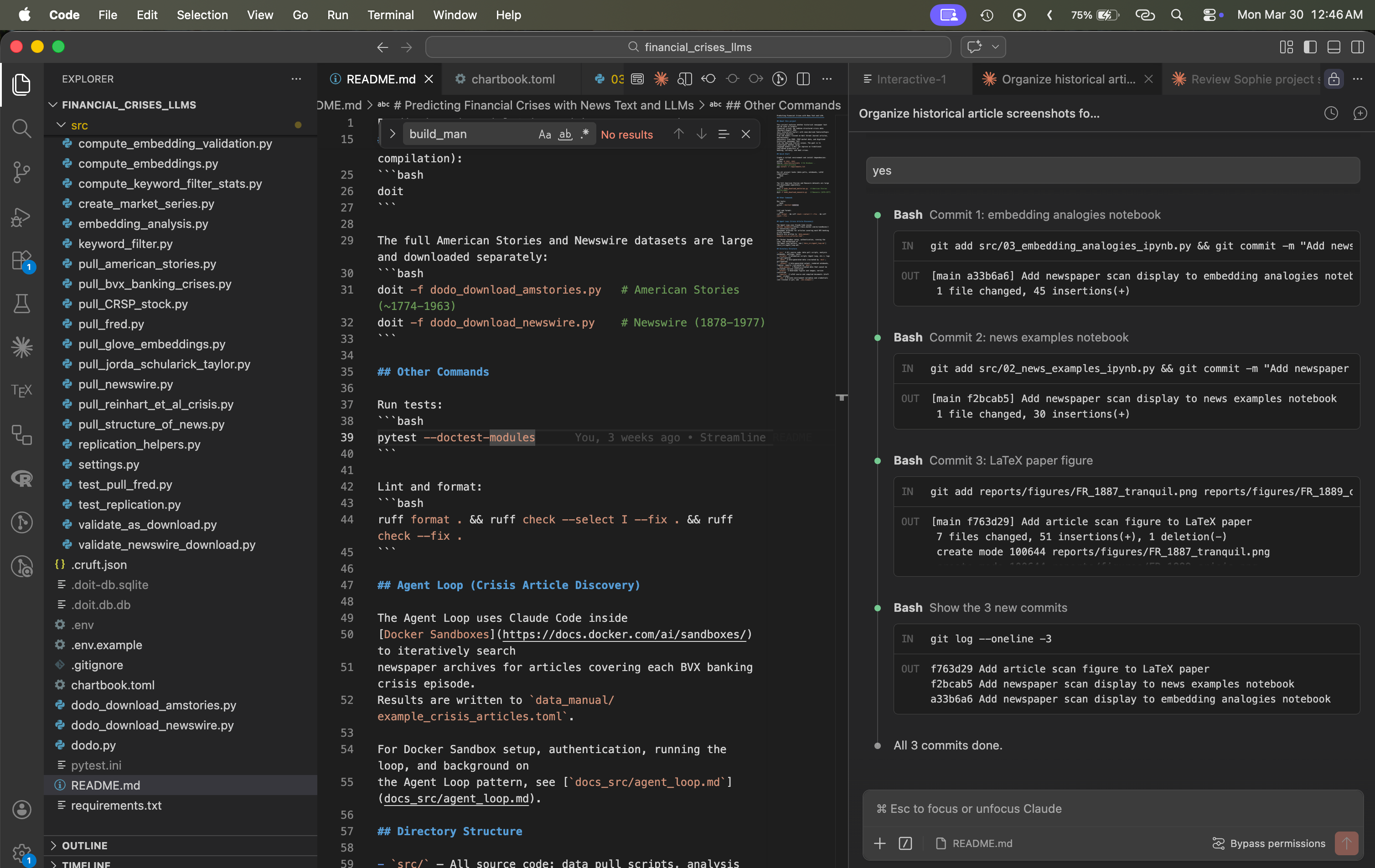This screenshot has height=868, width=1375.
Task: Open the Selection menu
Action: click(202, 15)
